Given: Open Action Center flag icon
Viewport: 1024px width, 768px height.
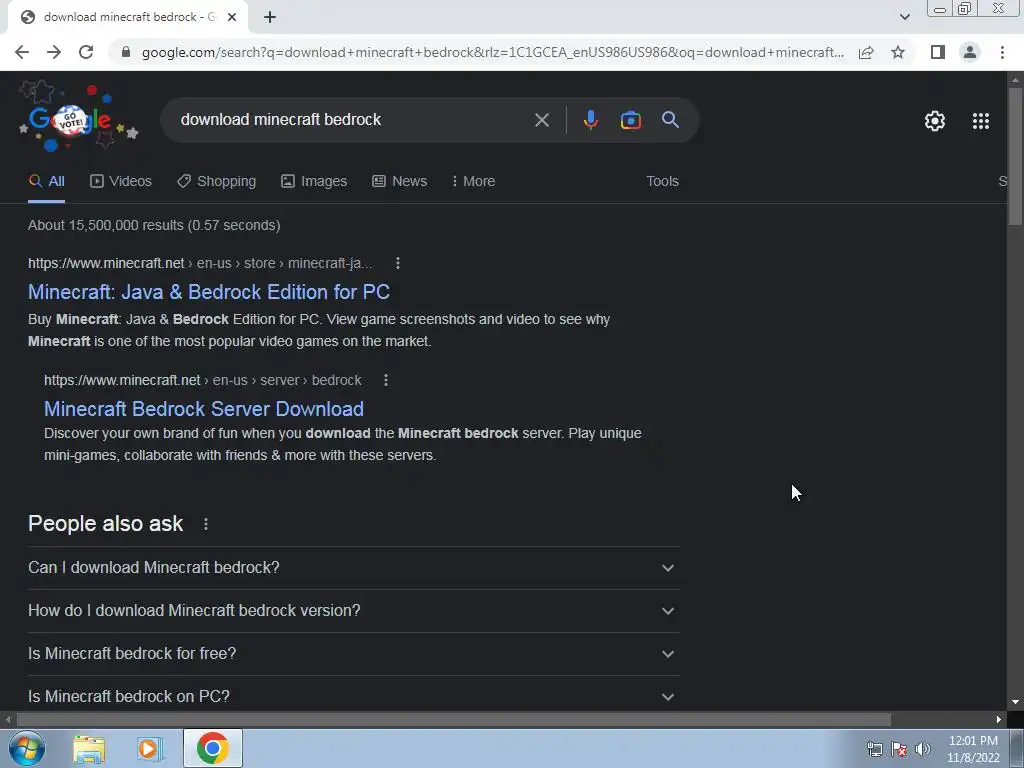Looking at the screenshot, I should [x=899, y=749].
